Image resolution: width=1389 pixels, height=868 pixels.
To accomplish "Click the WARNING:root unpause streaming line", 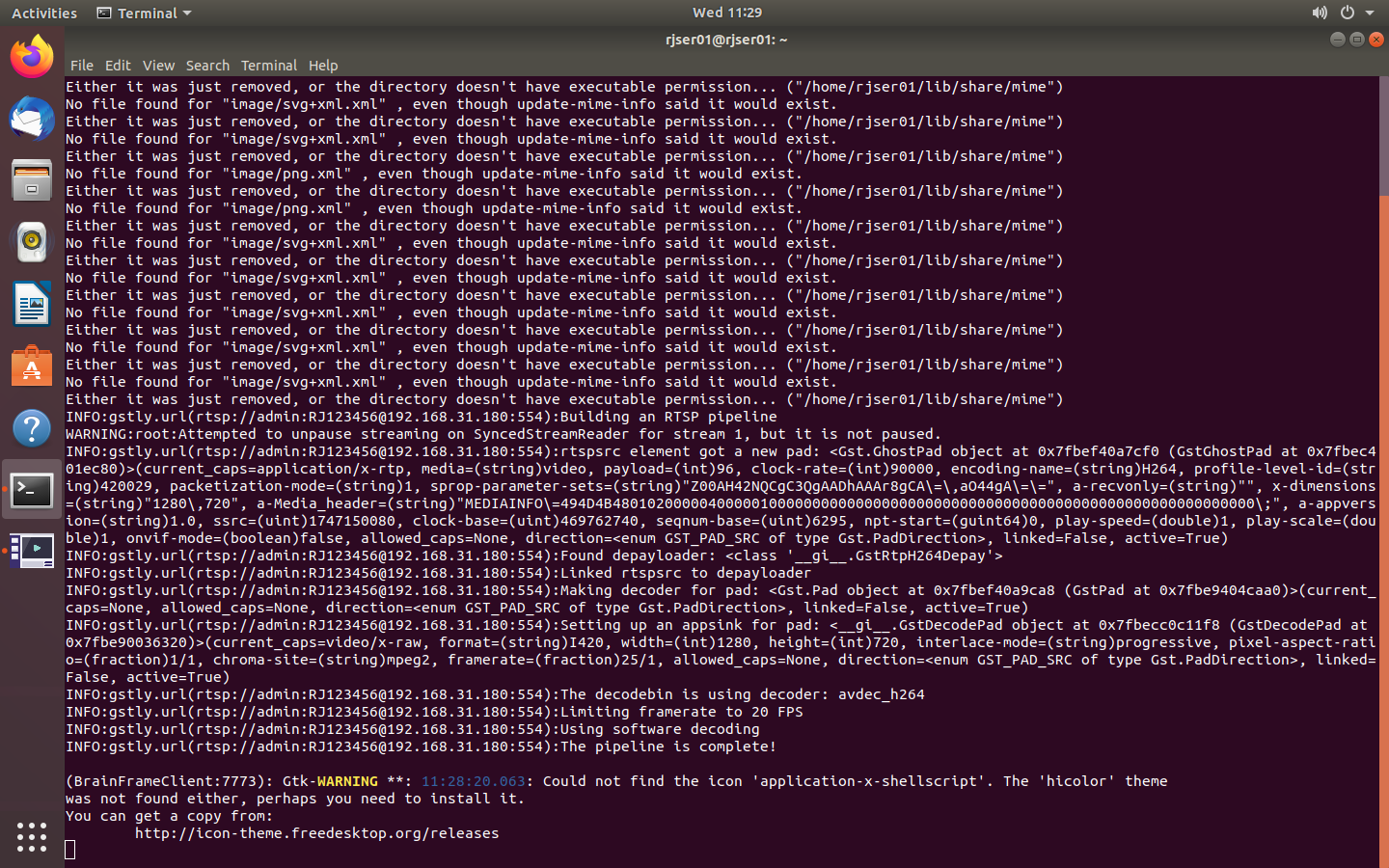I will 503,434.
